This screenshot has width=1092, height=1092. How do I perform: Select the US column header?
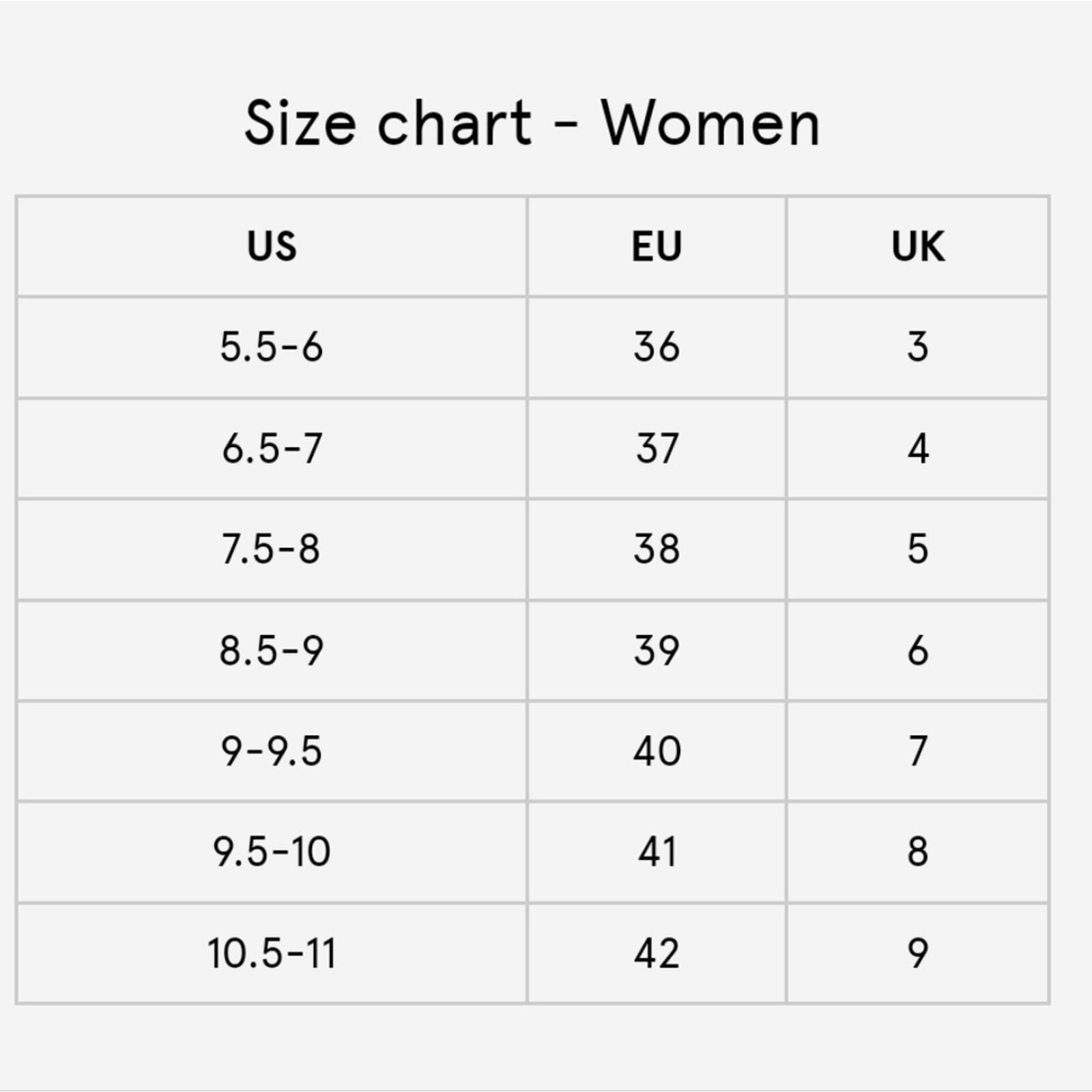click(x=272, y=246)
